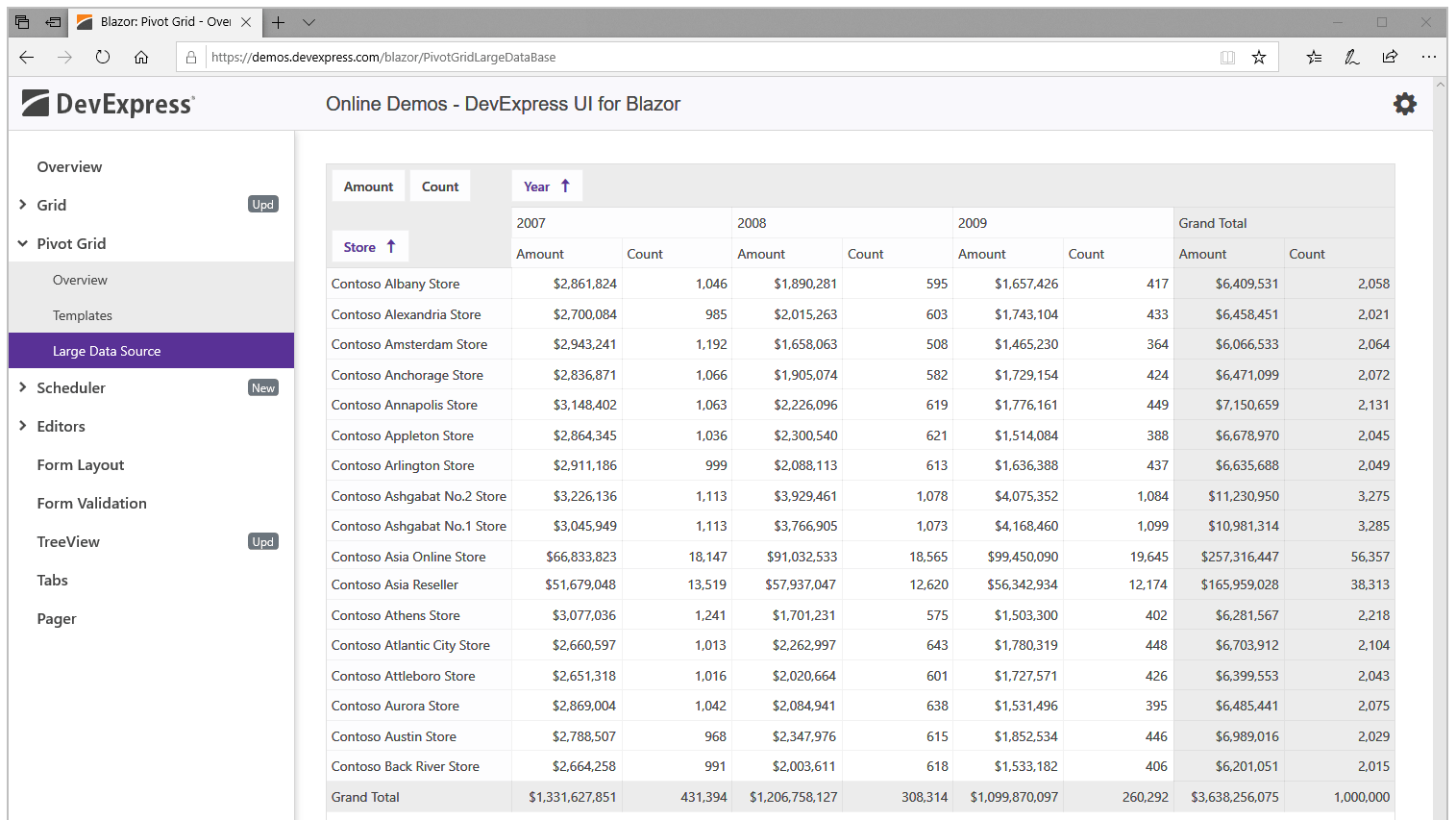This screenshot has width=1456, height=820.
Task: Open the TreeView demo page
Action: tap(68, 541)
